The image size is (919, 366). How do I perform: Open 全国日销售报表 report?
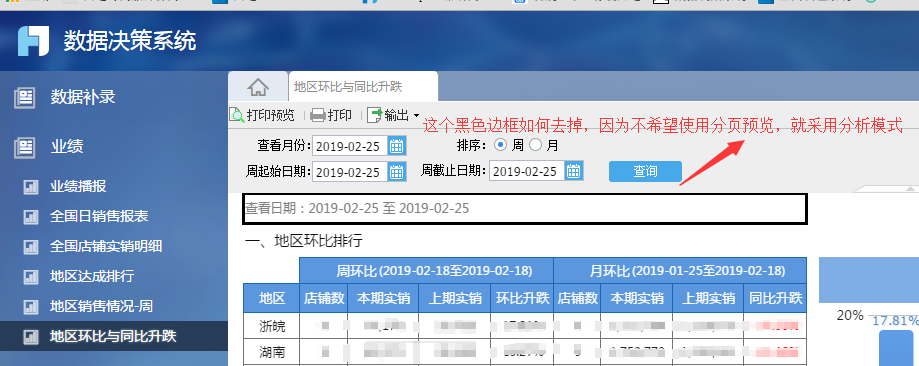(98, 217)
